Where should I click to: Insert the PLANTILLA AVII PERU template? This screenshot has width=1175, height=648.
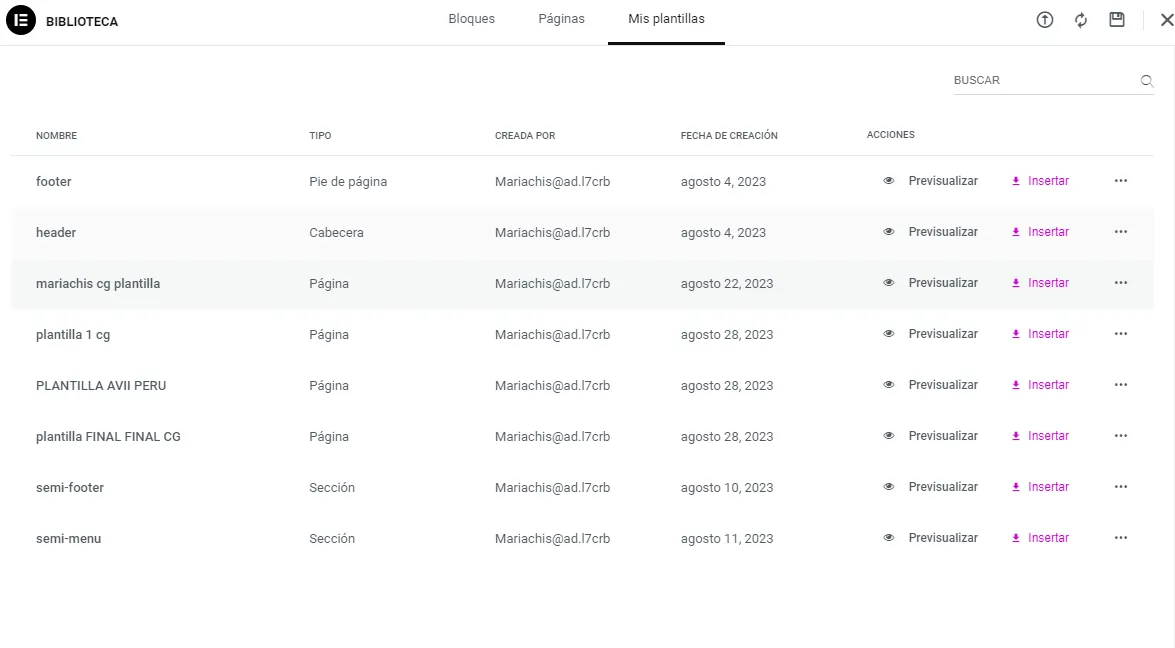[1040, 384]
